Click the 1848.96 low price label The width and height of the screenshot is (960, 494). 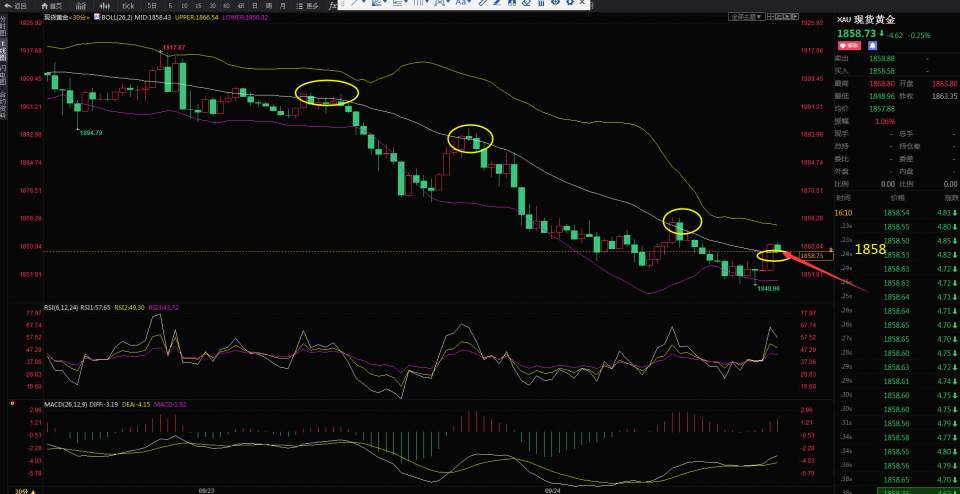click(767, 288)
